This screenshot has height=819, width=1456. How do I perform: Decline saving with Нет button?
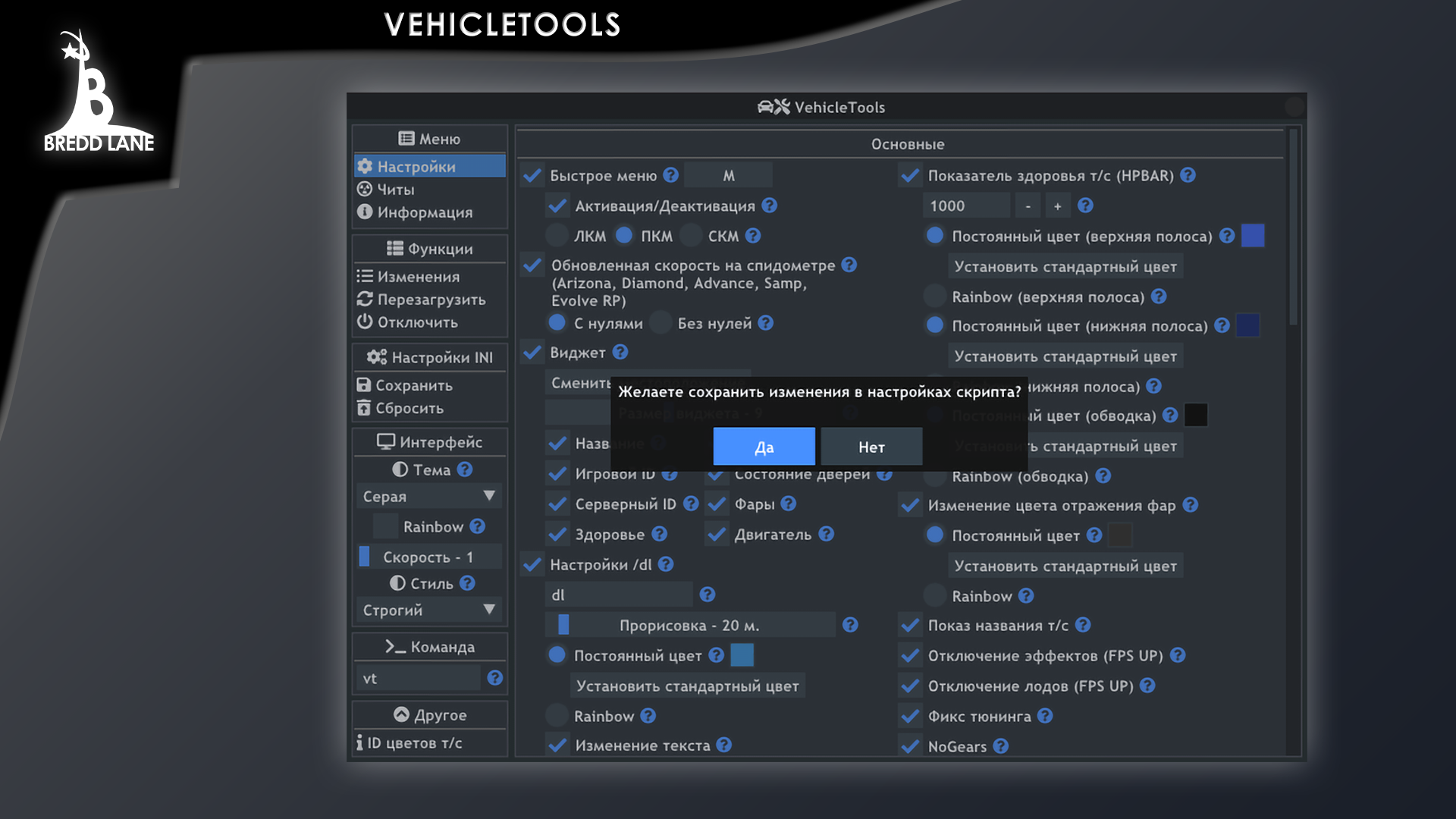click(x=871, y=447)
